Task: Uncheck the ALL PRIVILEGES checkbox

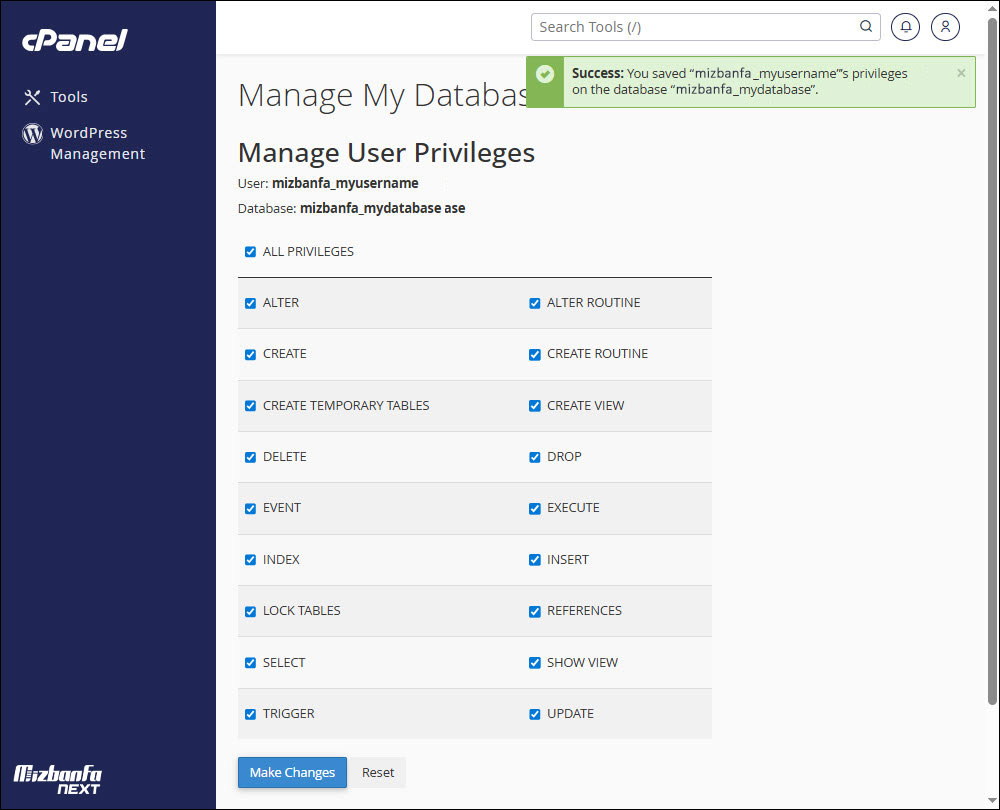Action: [250, 252]
